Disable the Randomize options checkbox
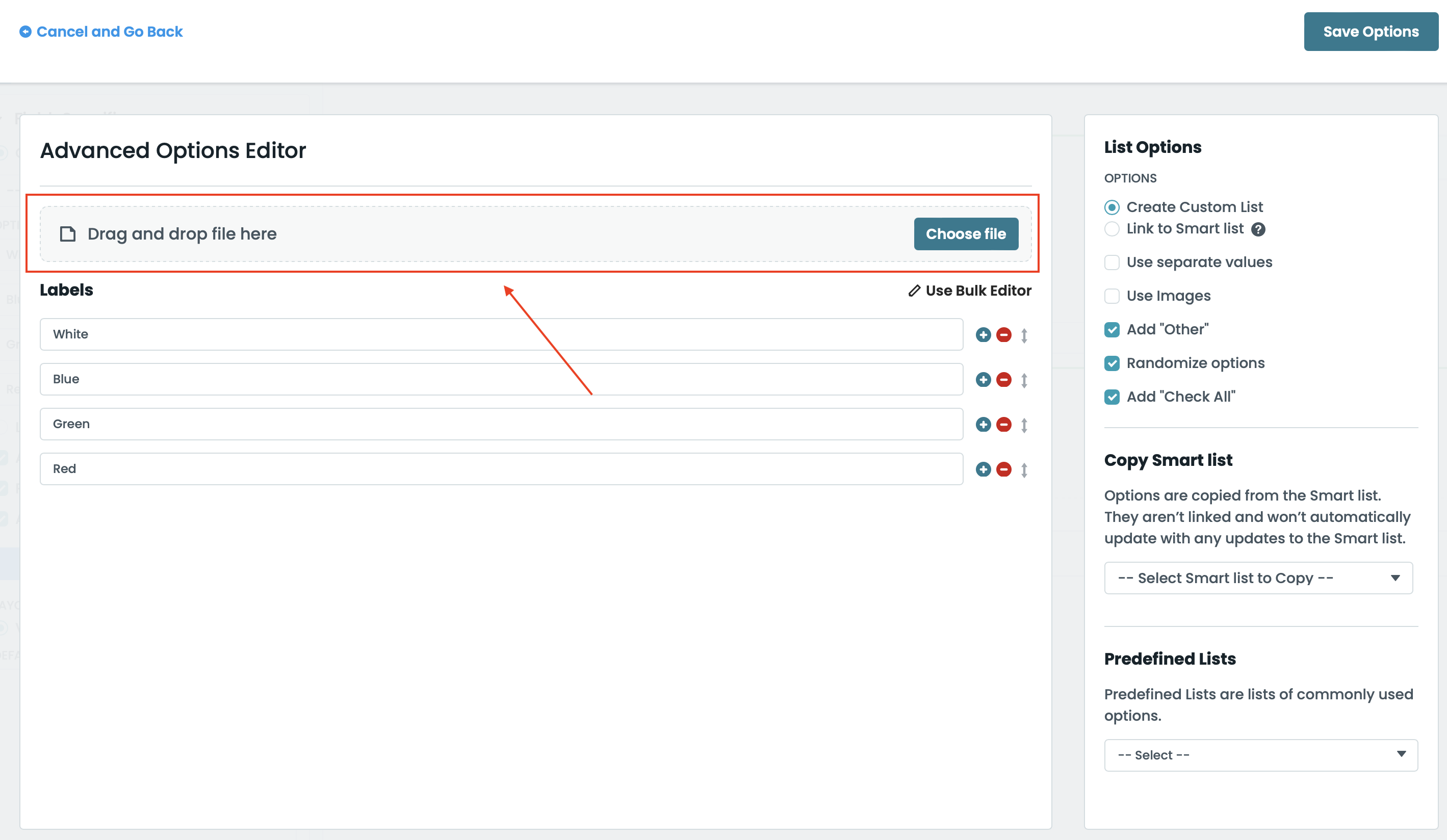Screen dimensions: 1447x840 (x=1112, y=363)
